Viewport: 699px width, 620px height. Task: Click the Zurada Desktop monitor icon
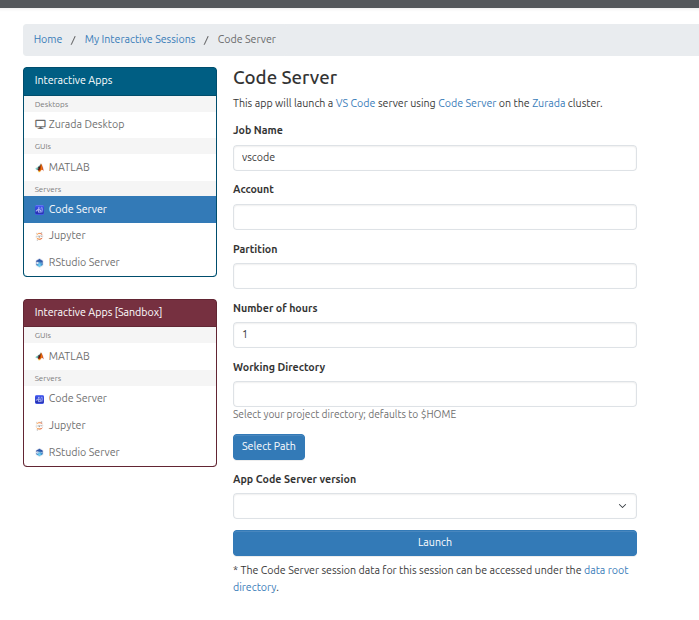coord(40,124)
